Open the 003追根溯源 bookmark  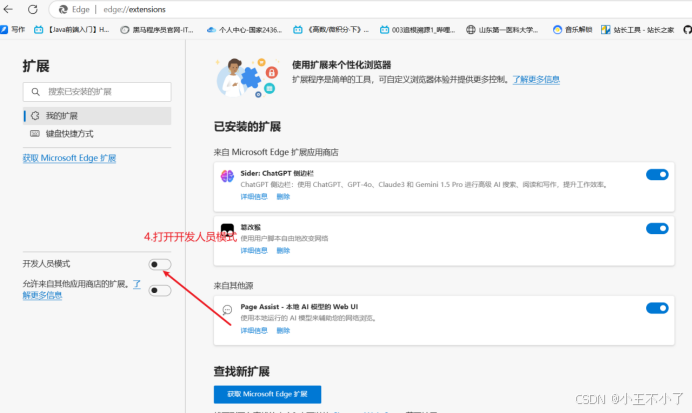click(x=417, y=30)
